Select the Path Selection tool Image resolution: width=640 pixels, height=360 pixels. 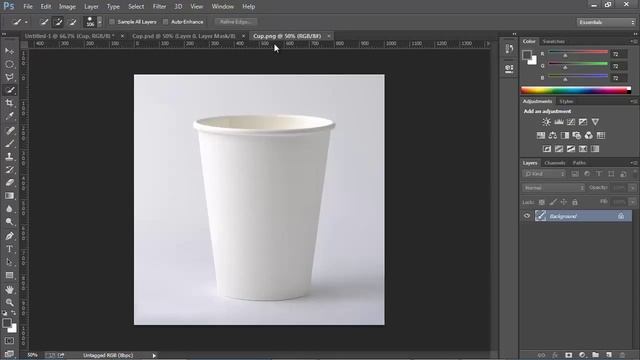tap(9, 262)
